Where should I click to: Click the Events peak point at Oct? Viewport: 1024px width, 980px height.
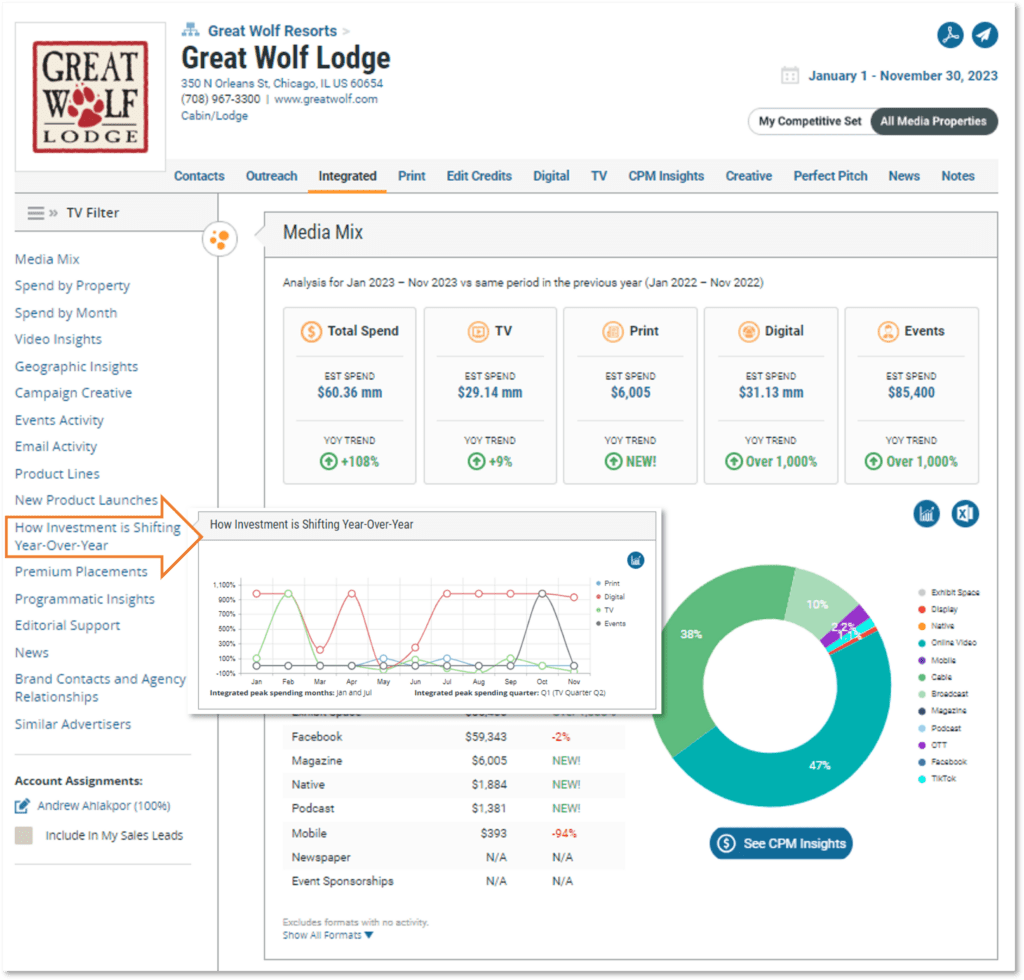click(542, 593)
